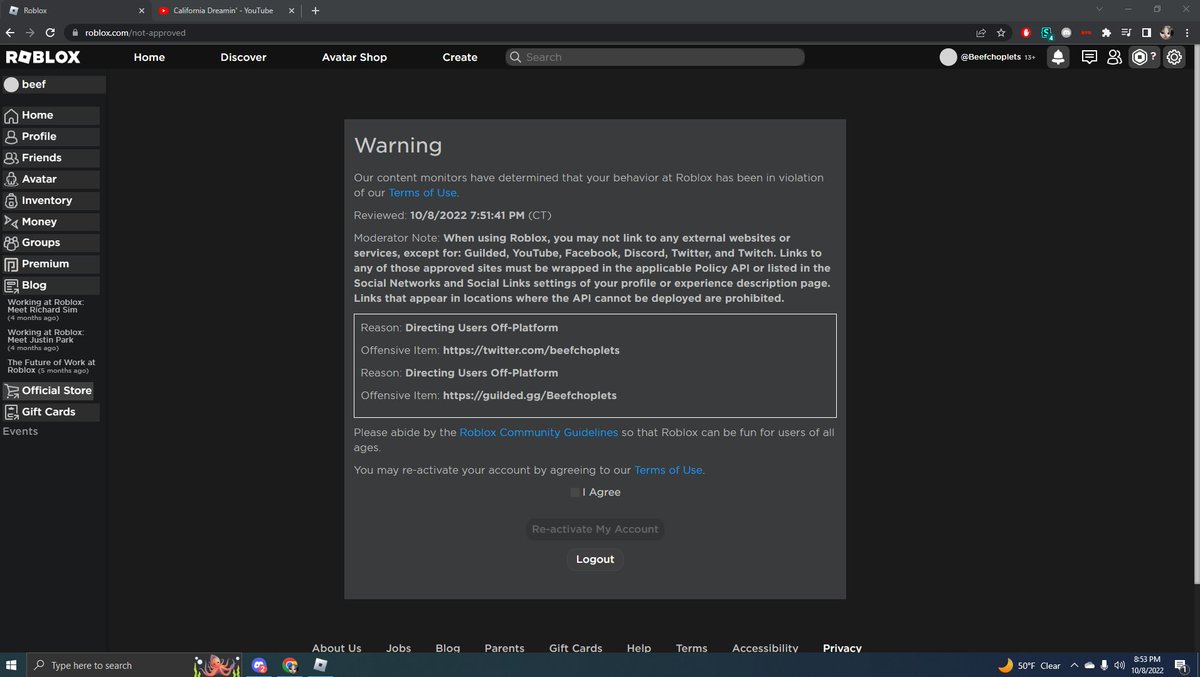Click the Logout button
This screenshot has height=677, width=1200.
pos(595,559)
